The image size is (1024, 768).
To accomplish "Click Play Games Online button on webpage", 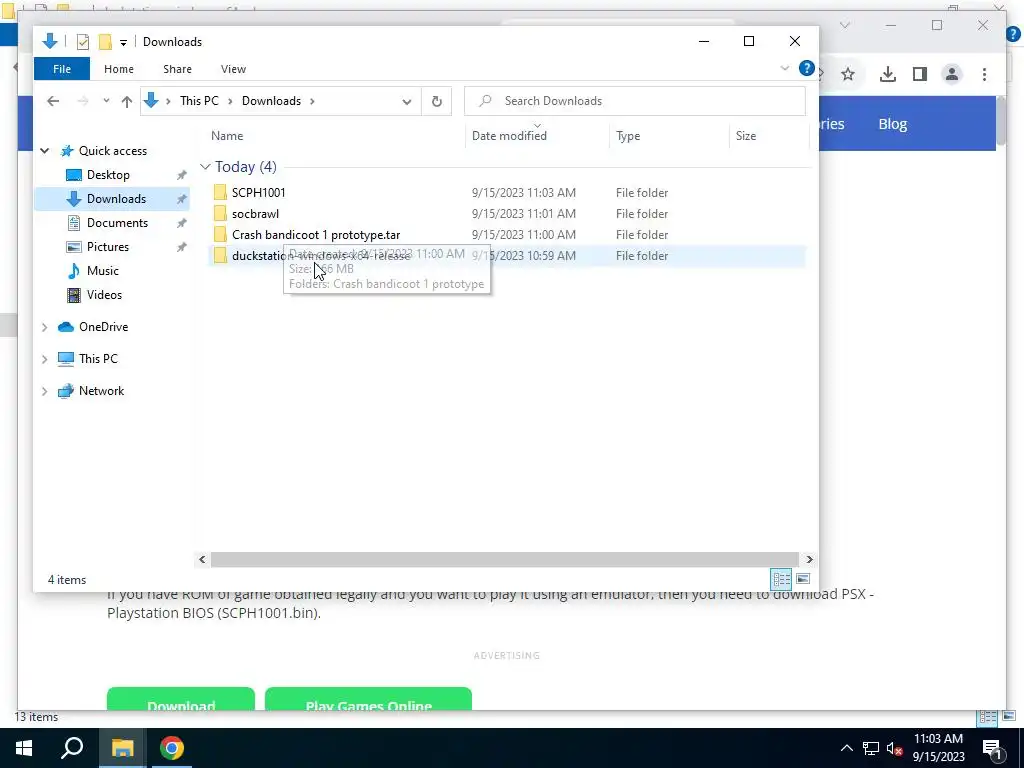I will [368, 699].
